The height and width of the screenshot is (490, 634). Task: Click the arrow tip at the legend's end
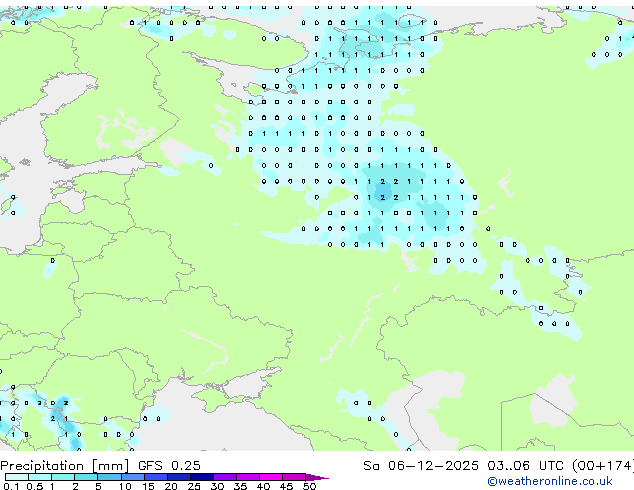pos(317,477)
